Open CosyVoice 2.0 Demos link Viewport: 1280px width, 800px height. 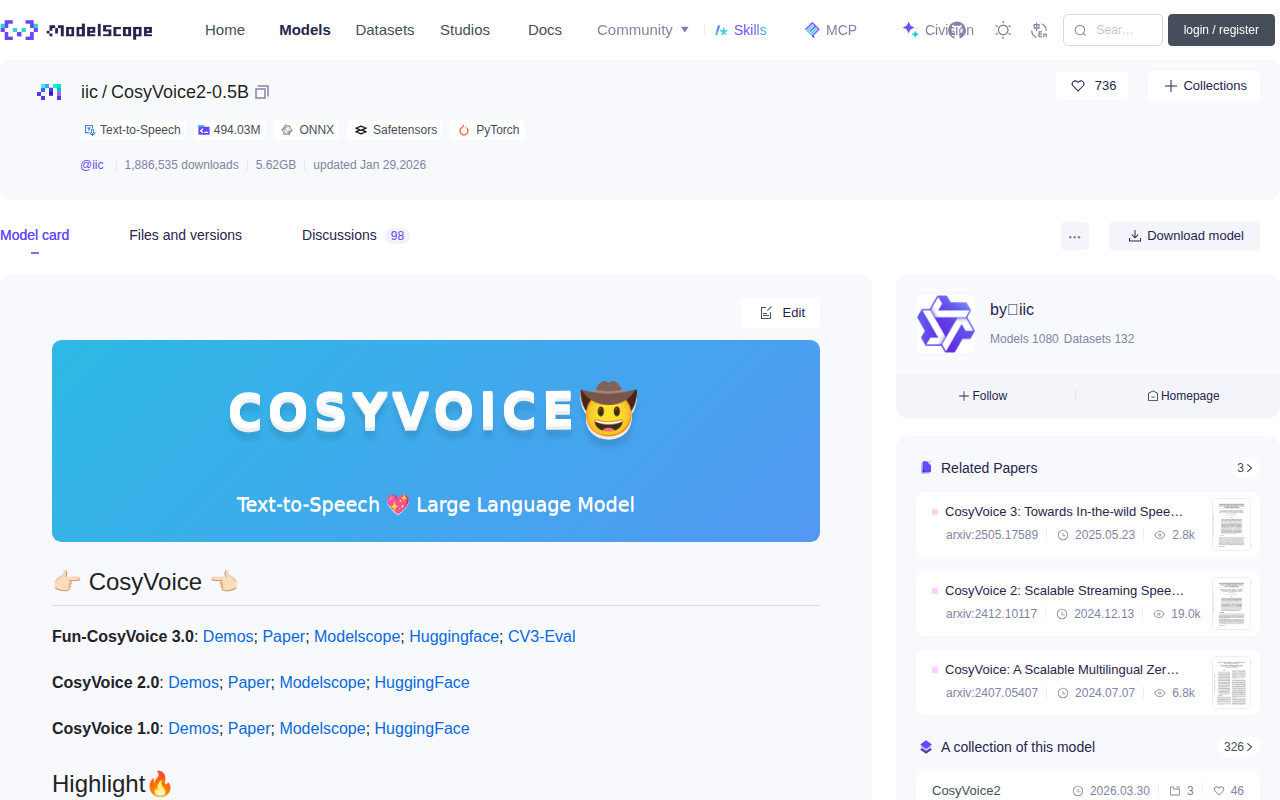pyautogui.click(x=194, y=682)
